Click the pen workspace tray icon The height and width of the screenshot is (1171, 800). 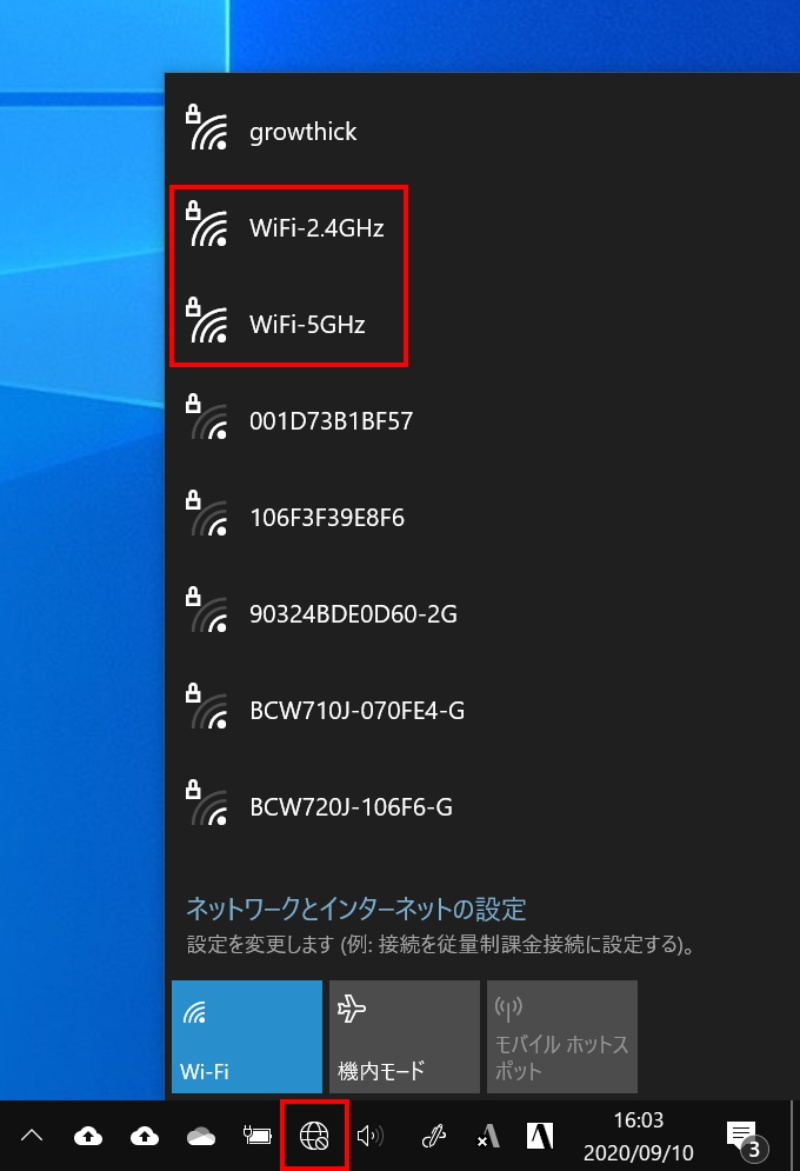tap(433, 1136)
